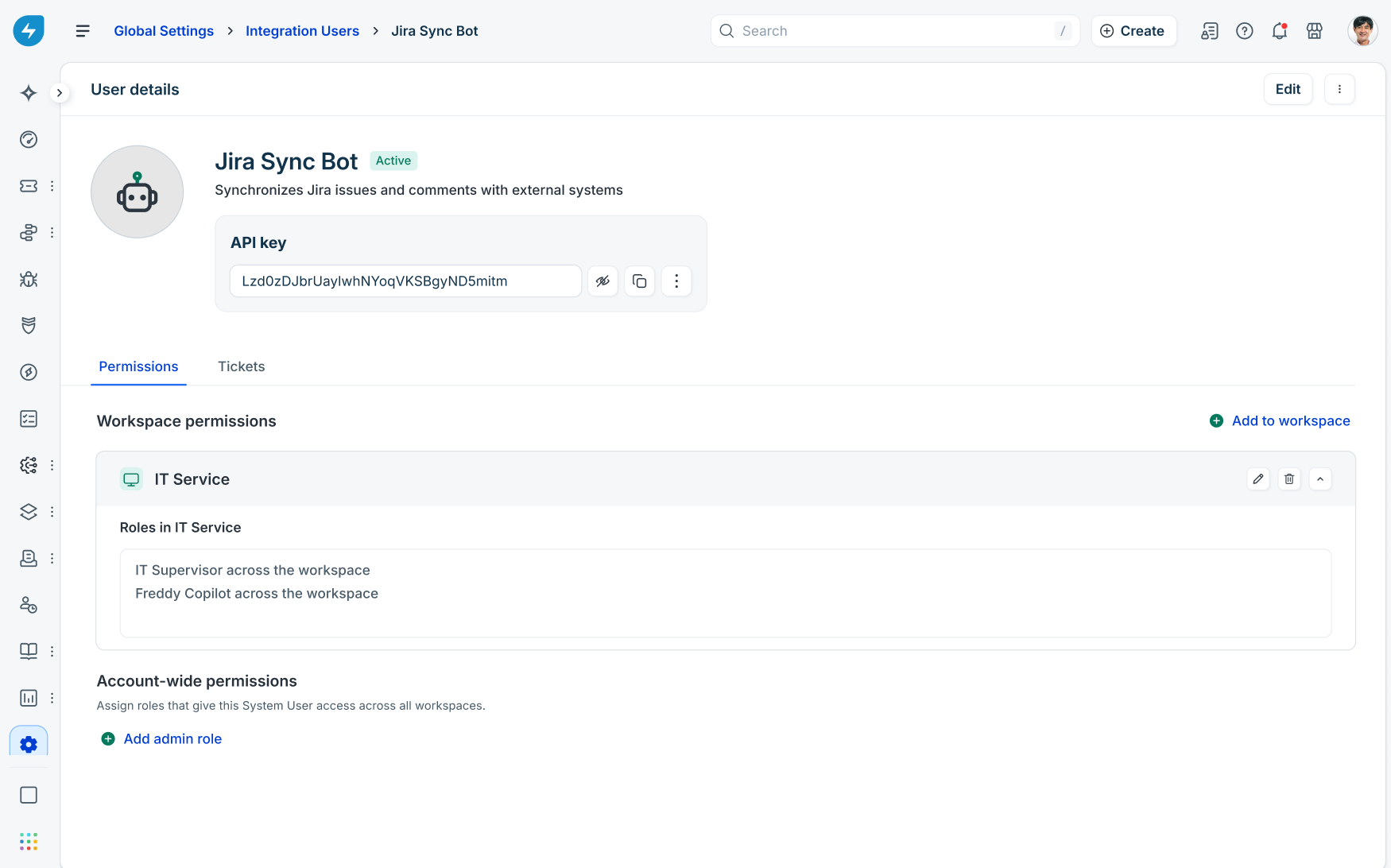Open the submenu dots beside the signpost icon
This screenshot has width=1391, height=868.
[x=52, y=233]
